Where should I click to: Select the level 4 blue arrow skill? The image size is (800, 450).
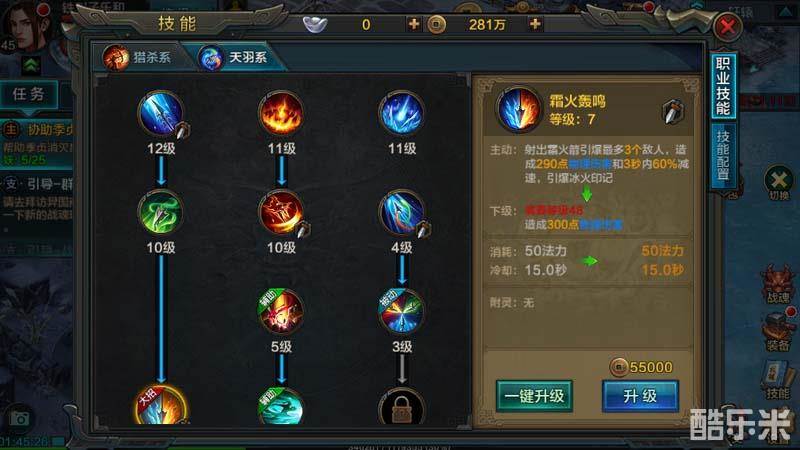click(402, 212)
